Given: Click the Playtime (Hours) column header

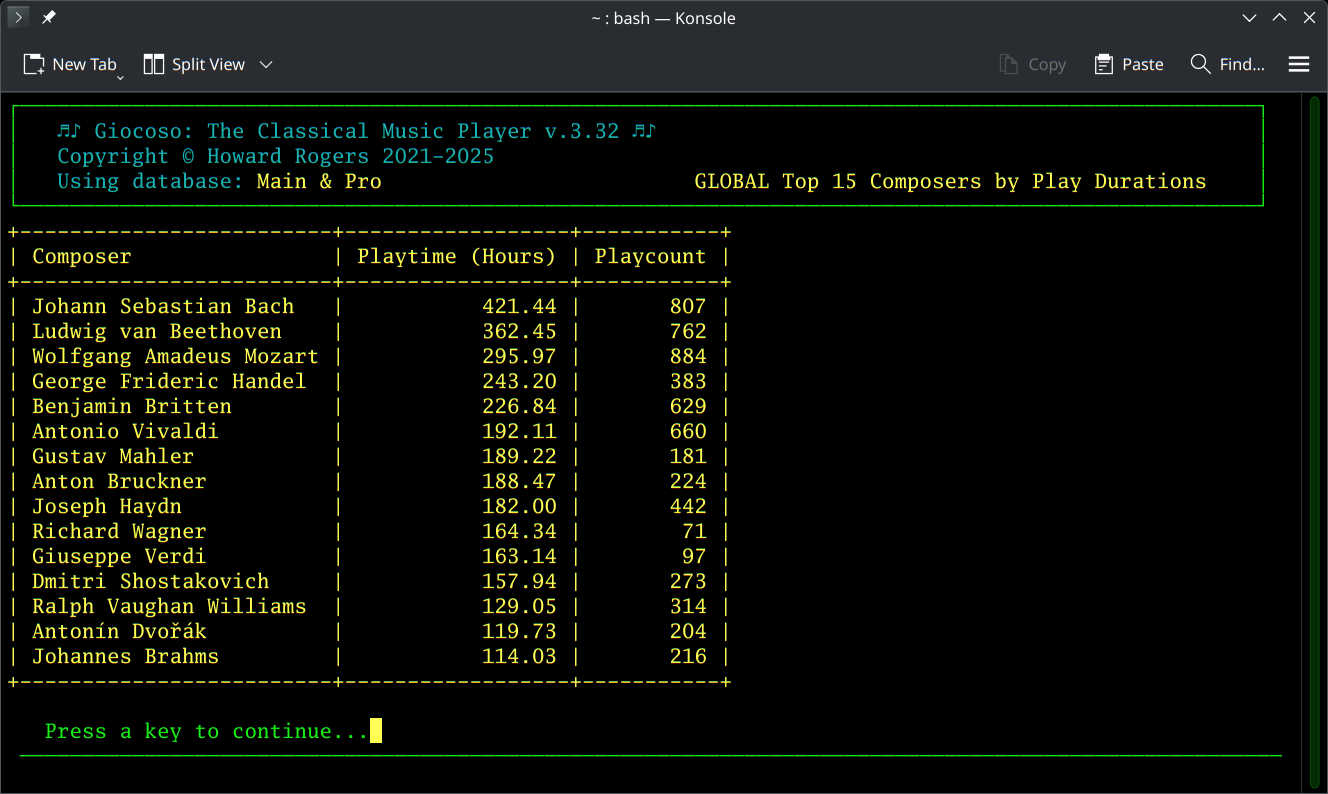Looking at the screenshot, I should click(x=456, y=256).
